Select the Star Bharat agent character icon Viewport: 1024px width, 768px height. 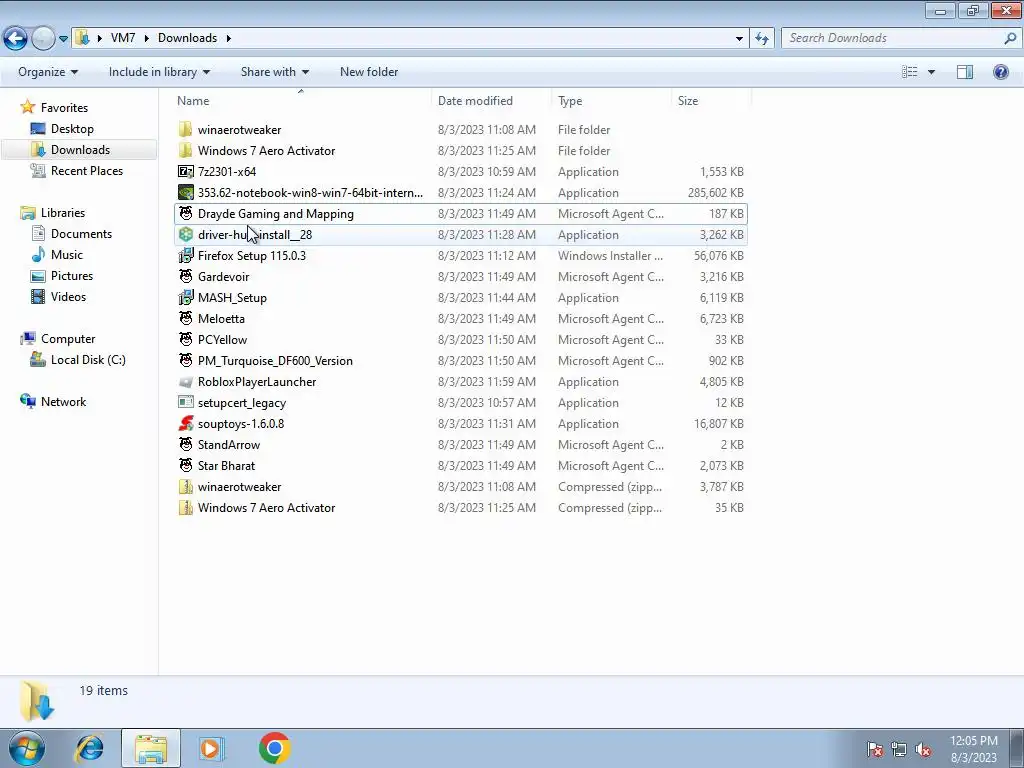[185, 466]
